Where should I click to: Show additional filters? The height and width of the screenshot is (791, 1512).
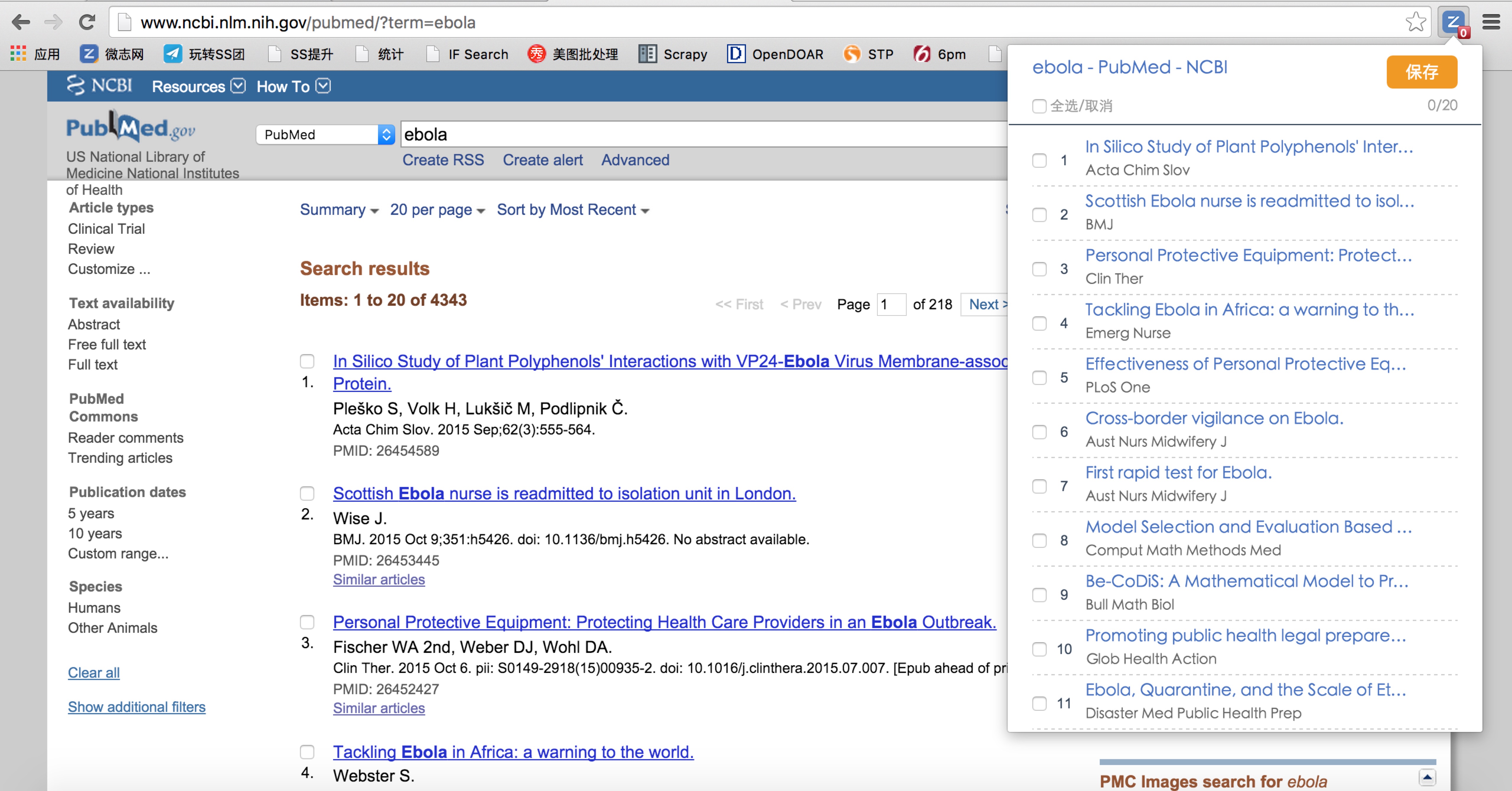point(137,707)
